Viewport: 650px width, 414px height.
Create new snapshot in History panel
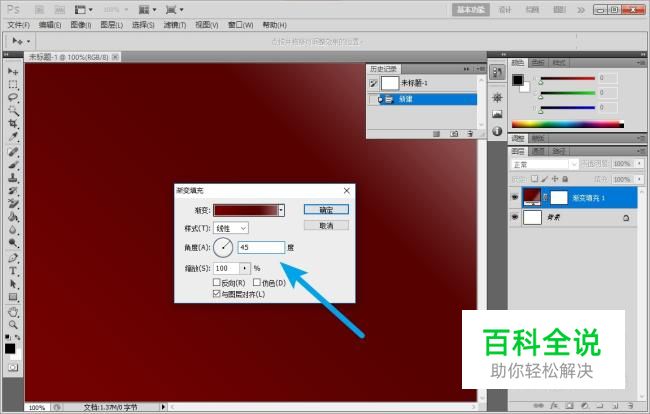coord(454,134)
